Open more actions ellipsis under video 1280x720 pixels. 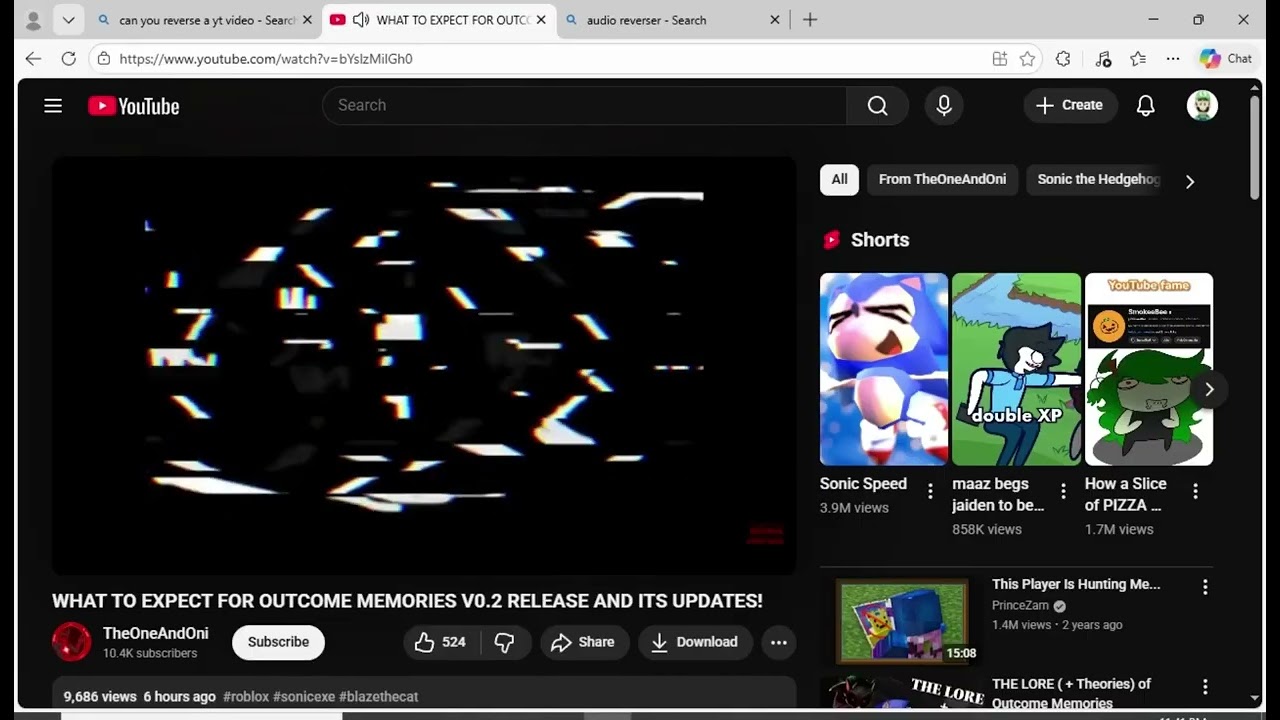coord(779,642)
